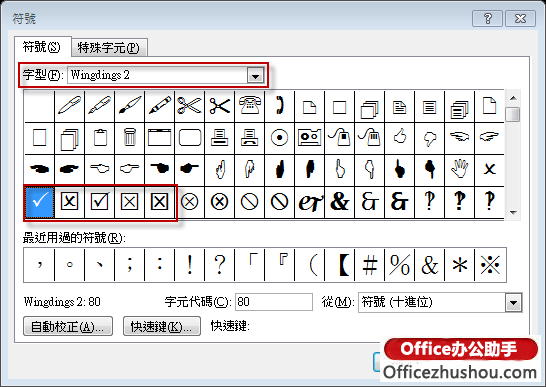This screenshot has height=387, width=546.
Task: Close the 符號 dialog
Action: (520, 18)
